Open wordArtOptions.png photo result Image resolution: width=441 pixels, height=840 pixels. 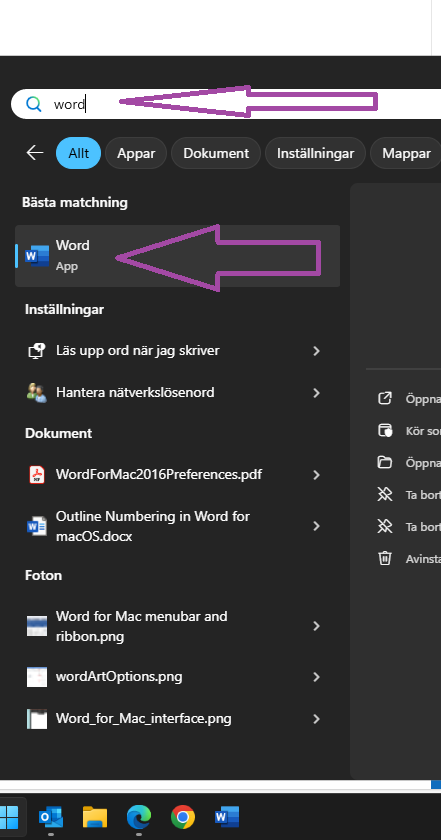coord(177,677)
